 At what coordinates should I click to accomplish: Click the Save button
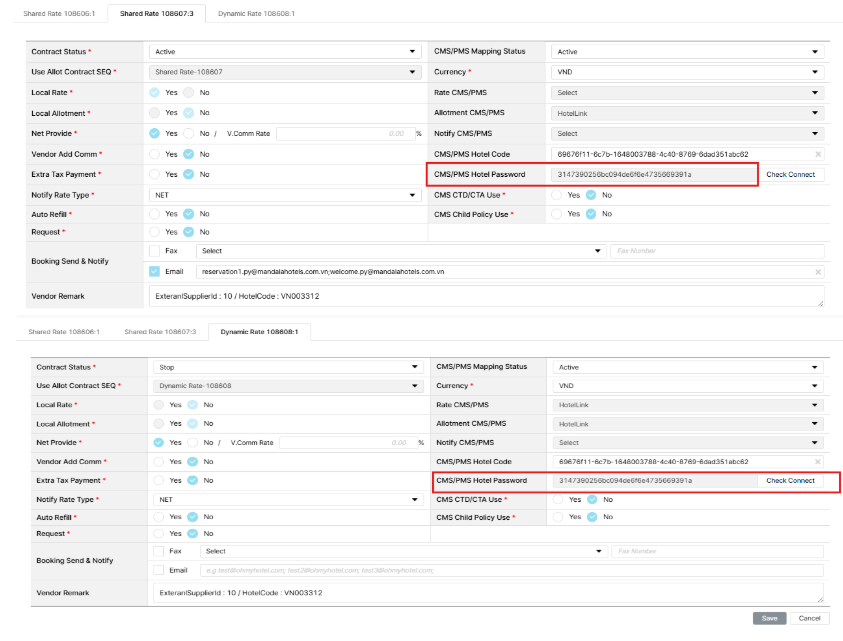click(769, 618)
